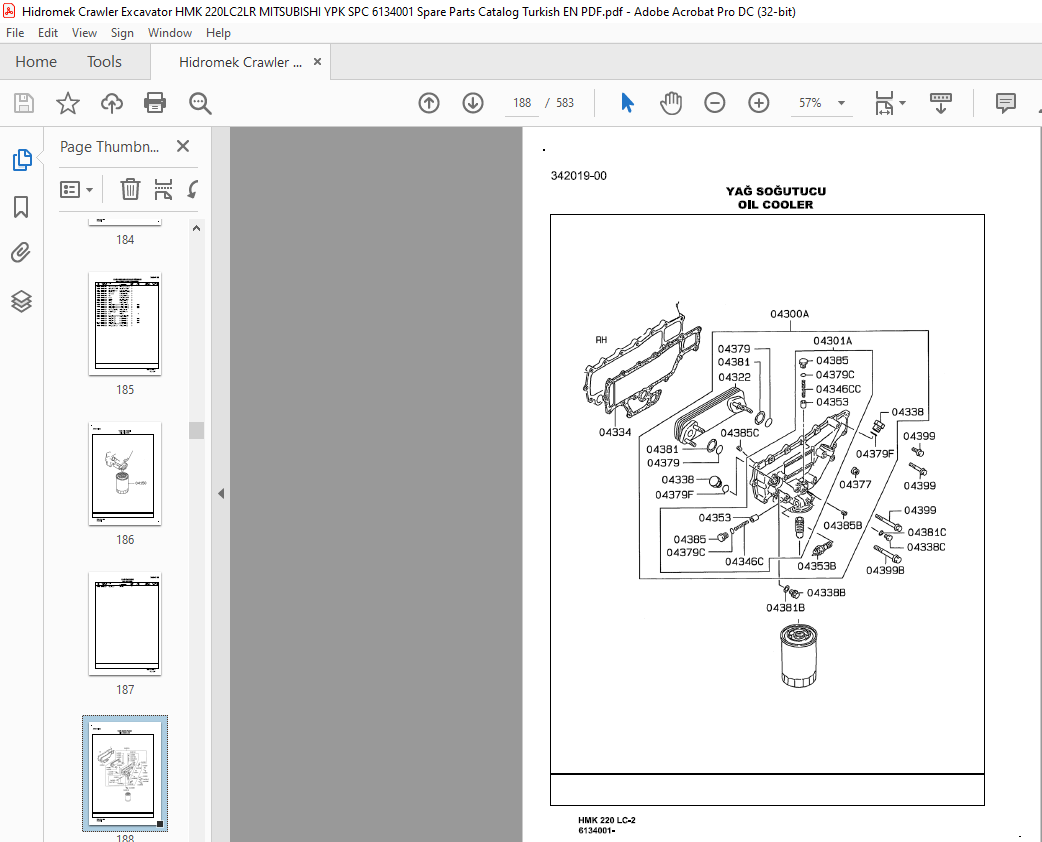Click part label 04381B in diagram

785,607
